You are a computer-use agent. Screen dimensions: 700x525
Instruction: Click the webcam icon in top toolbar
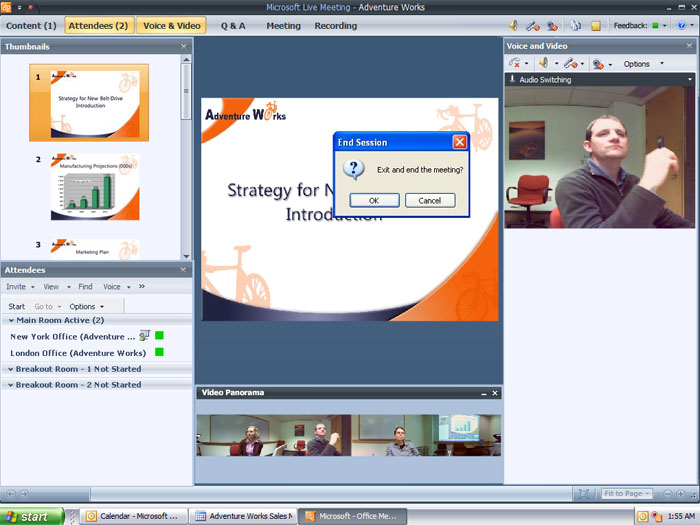coord(552,26)
